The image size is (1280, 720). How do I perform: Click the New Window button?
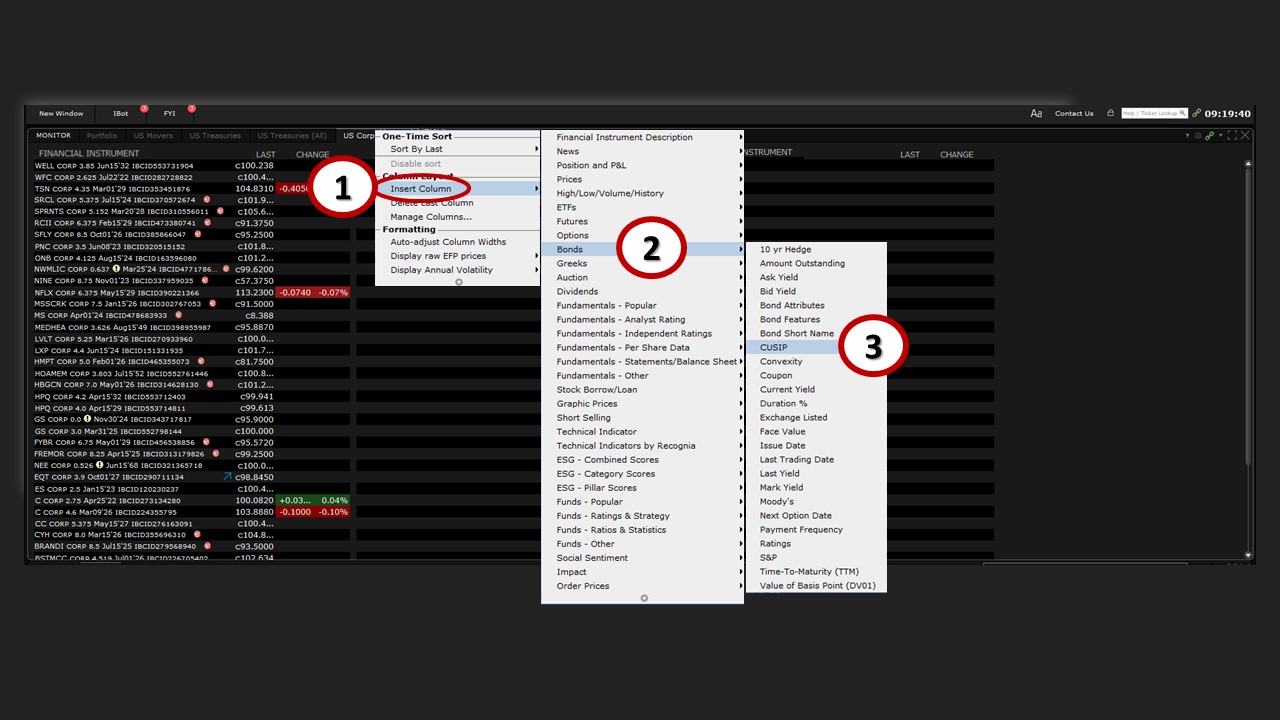[61, 114]
